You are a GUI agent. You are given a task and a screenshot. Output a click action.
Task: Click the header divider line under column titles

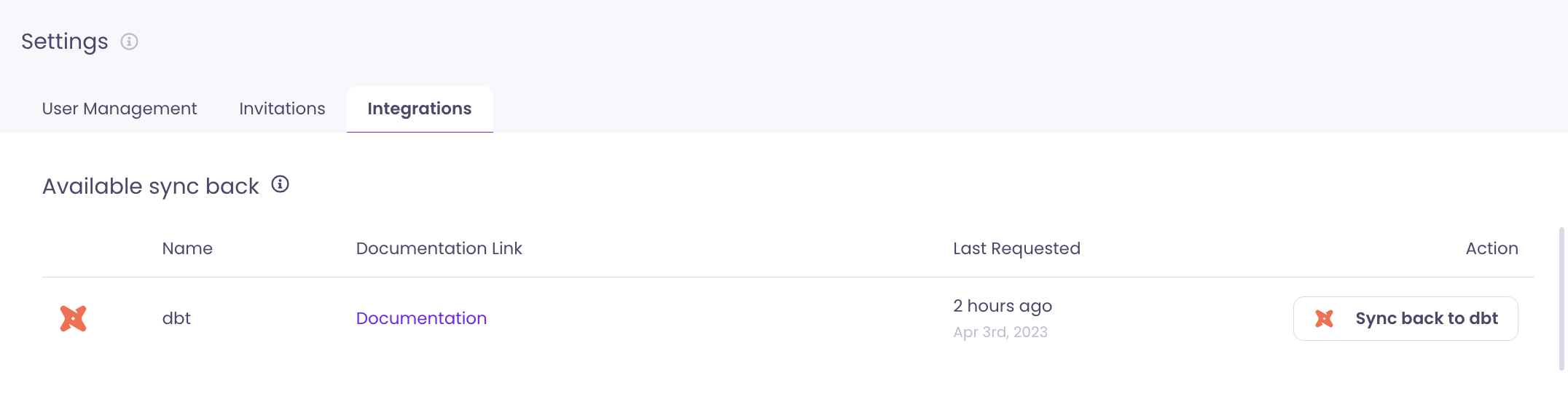click(787, 277)
